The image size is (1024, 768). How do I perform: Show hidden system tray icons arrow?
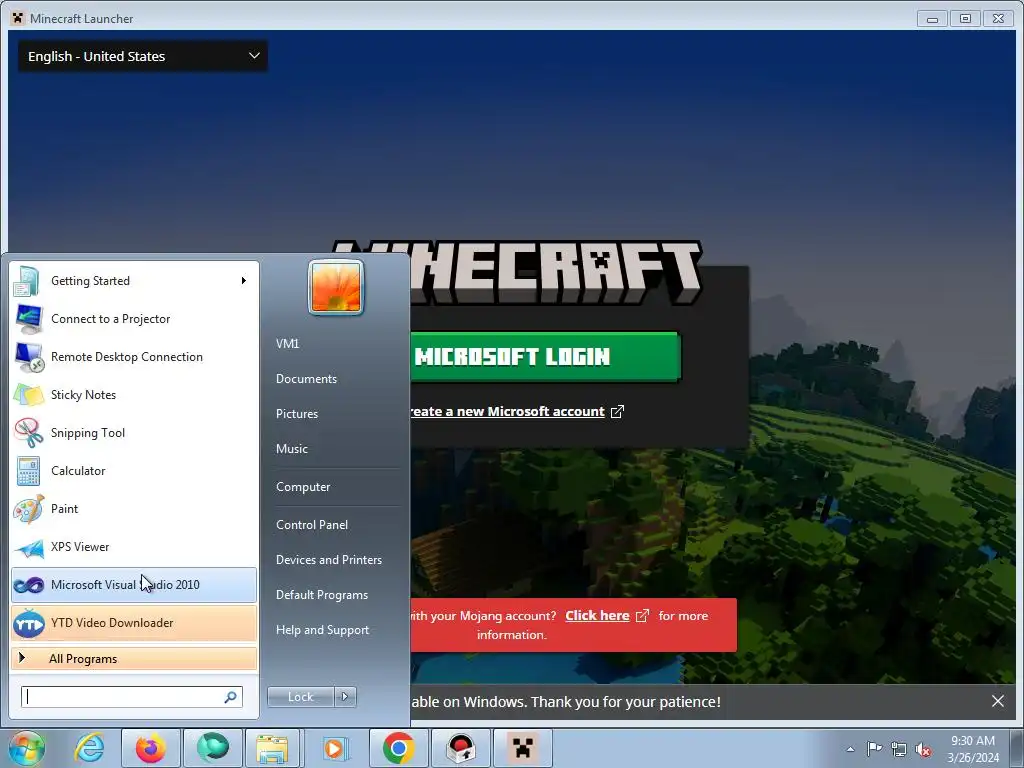click(850, 749)
